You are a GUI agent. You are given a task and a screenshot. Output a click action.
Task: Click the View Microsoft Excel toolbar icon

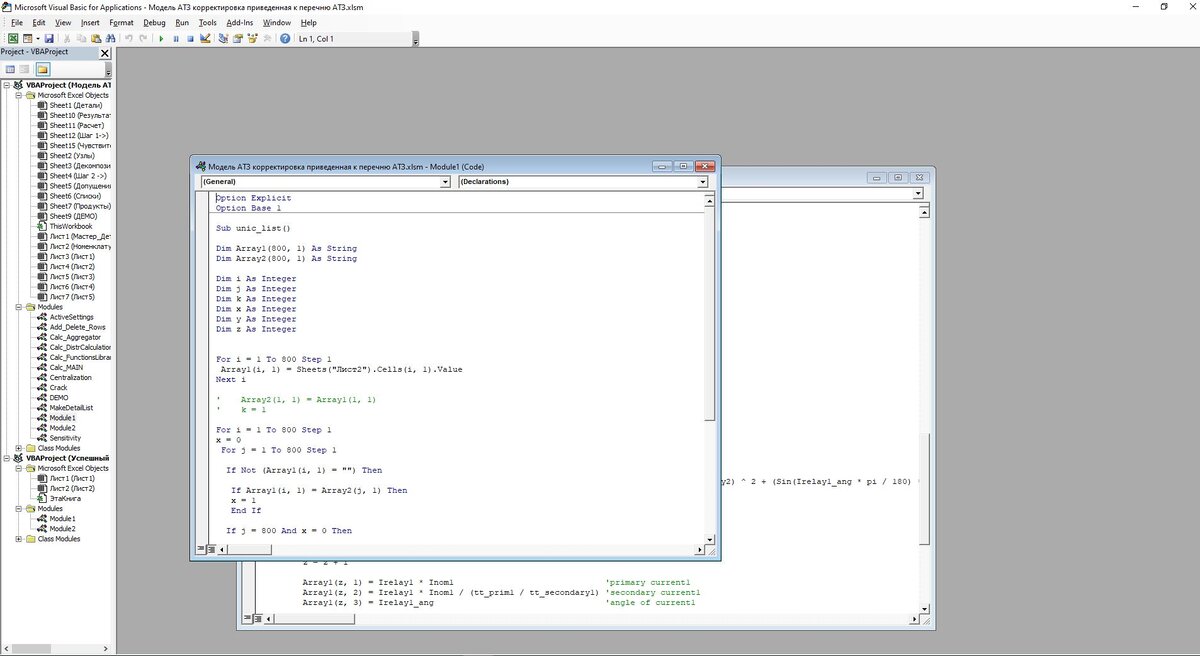coord(13,39)
